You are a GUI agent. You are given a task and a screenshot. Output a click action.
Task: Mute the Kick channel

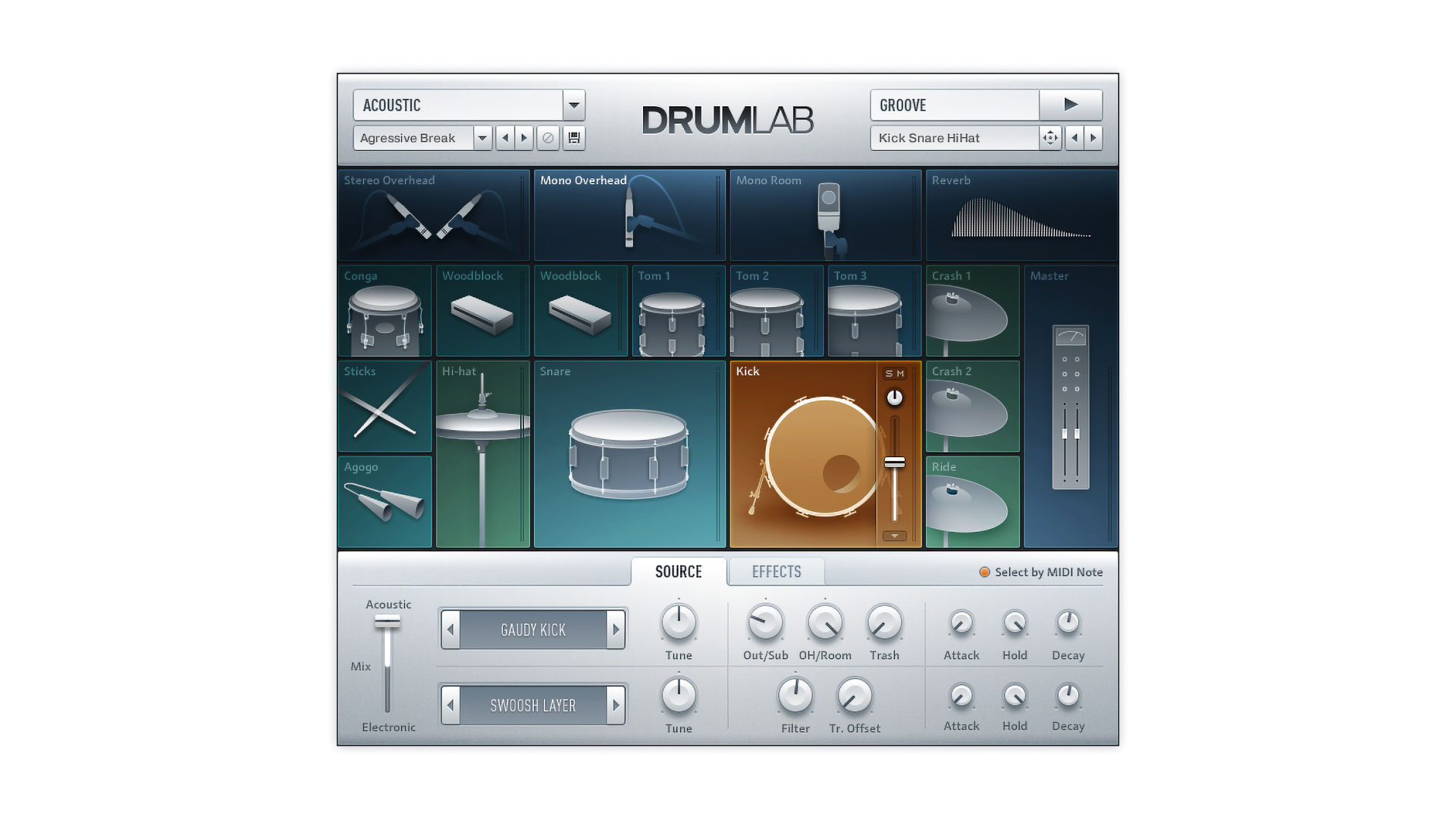901,374
